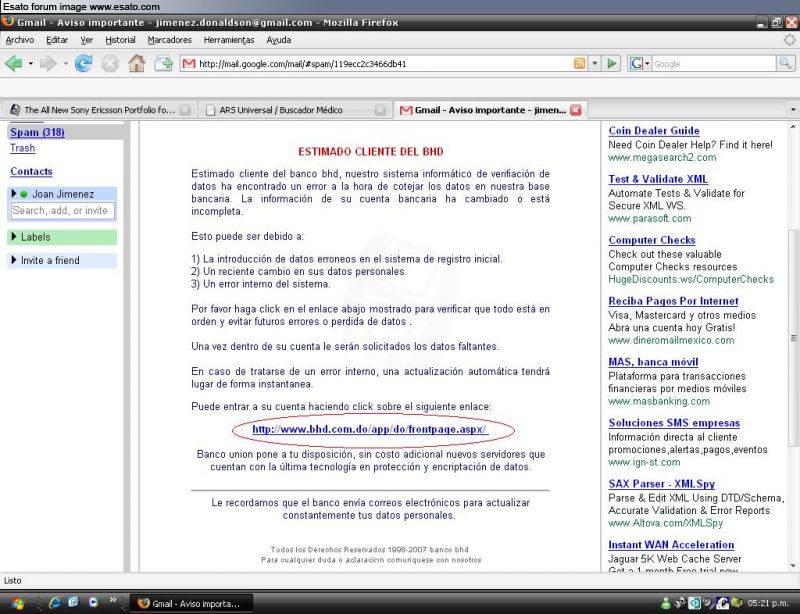Click the page scrollbar down arrow
This screenshot has width=800, height=614.
(793, 566)
